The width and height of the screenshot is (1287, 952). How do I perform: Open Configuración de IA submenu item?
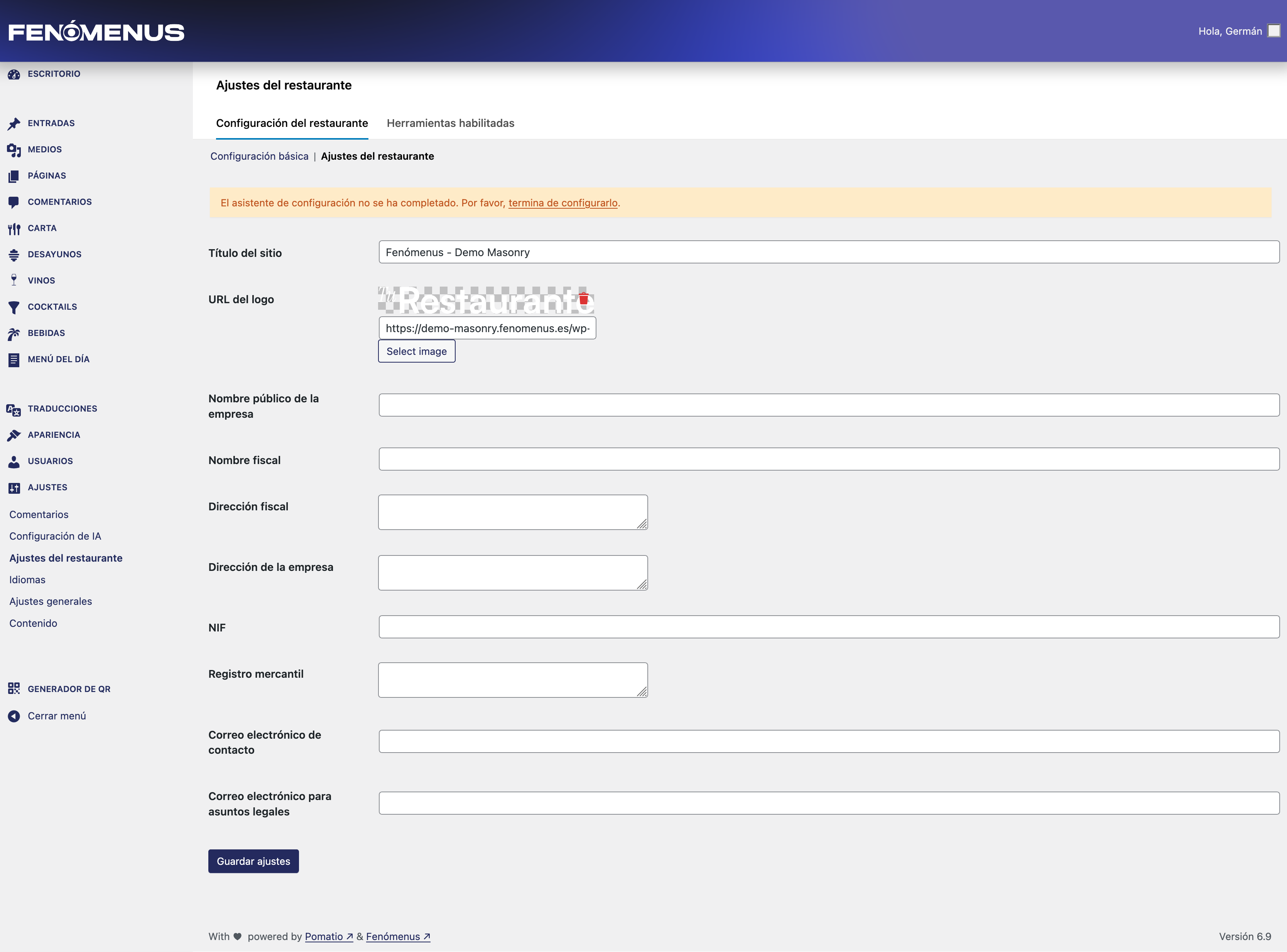click(55, 536)
